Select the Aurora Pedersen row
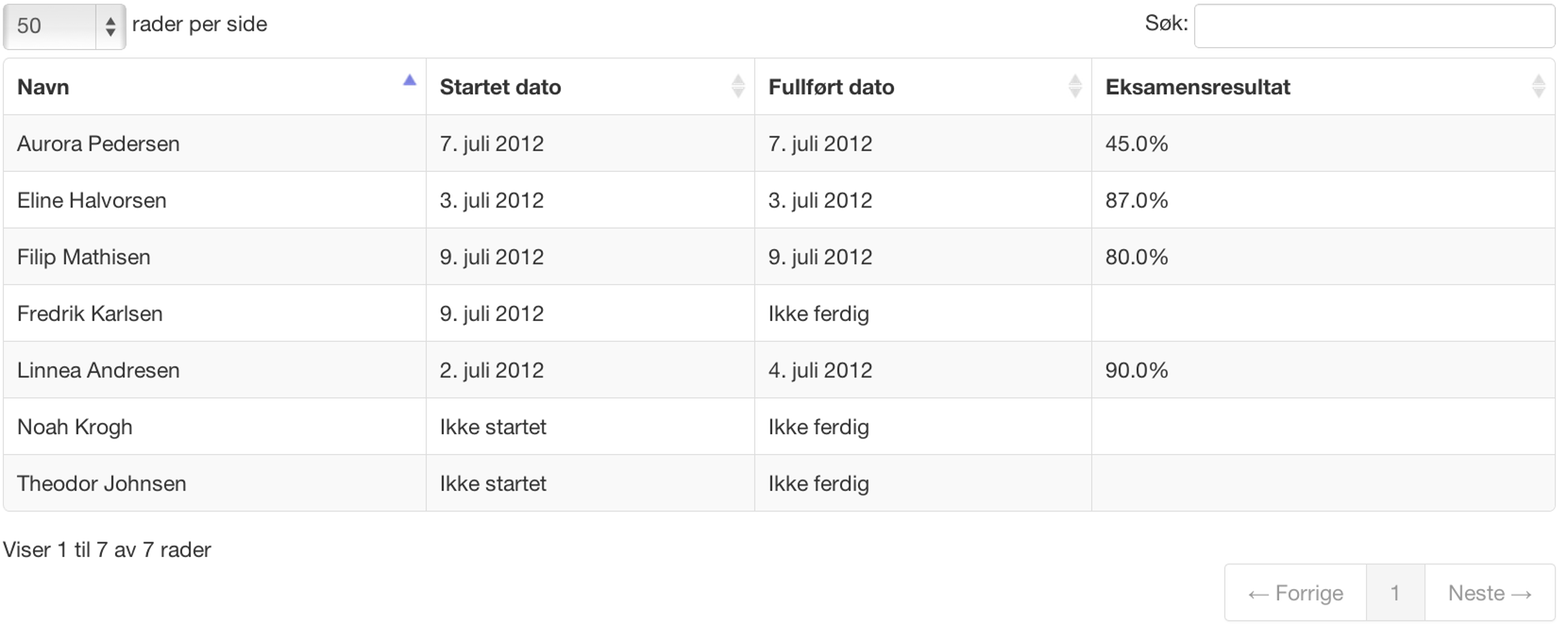The height and width of the screenshot is (624, 1560). (779, 144)
